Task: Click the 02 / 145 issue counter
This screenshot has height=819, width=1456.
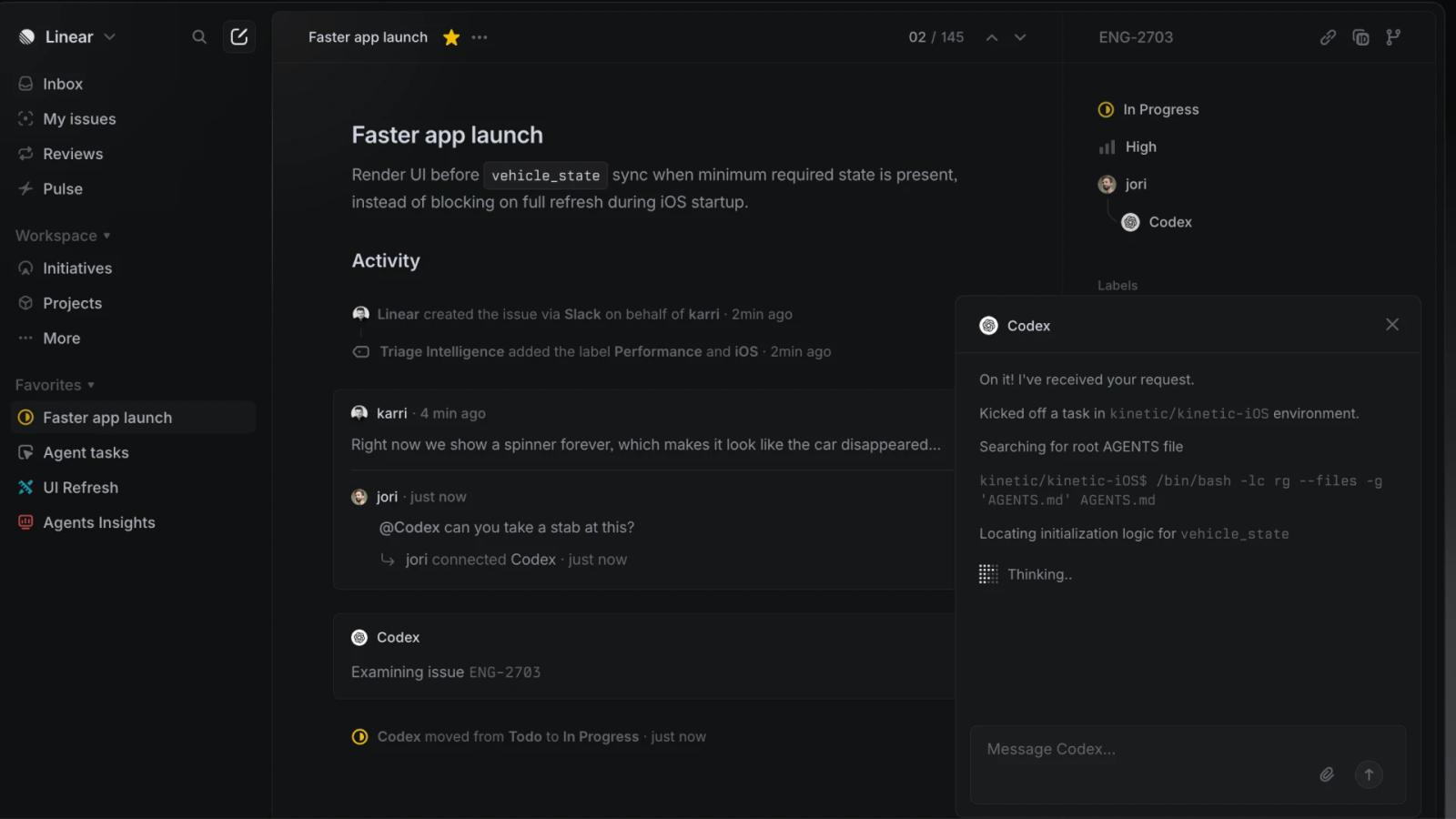Action: pos(935,37)
